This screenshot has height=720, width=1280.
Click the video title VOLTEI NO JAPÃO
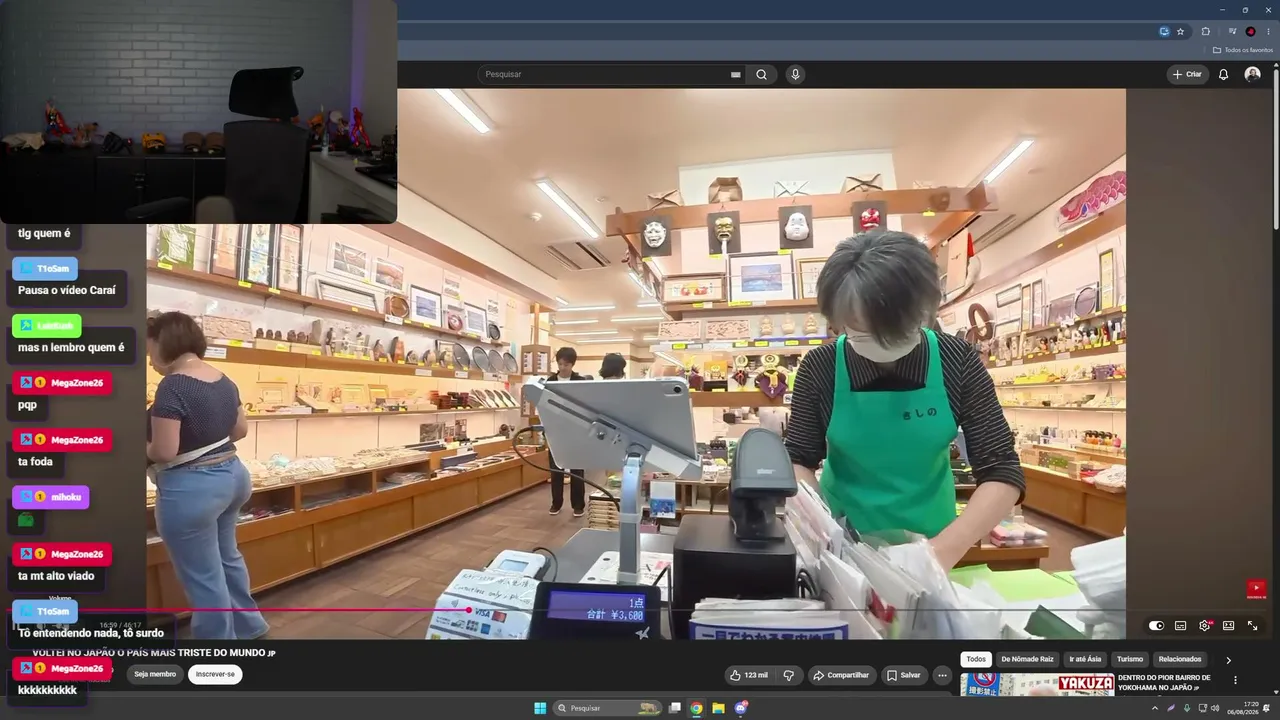154,653
